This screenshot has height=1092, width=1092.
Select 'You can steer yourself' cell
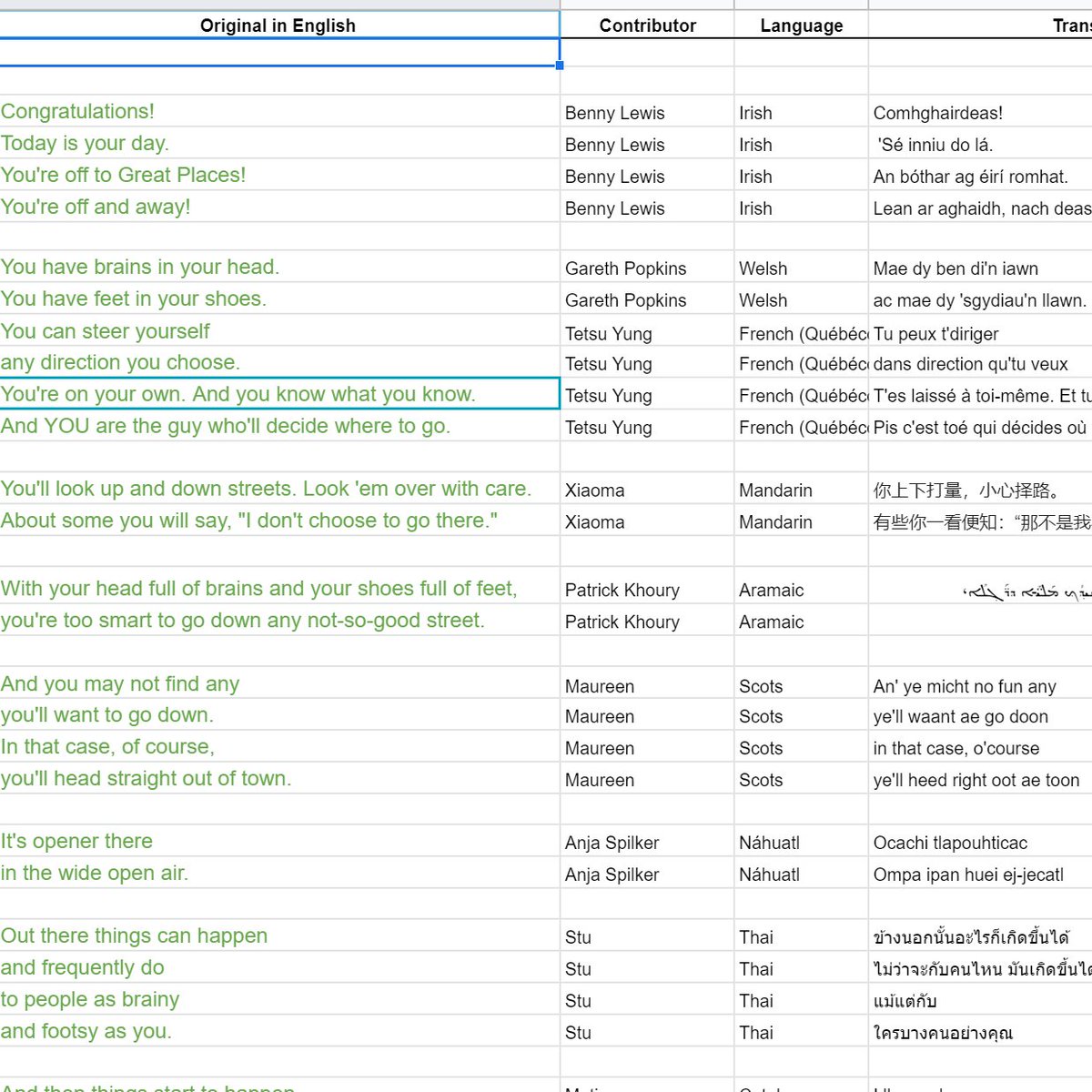278,330
